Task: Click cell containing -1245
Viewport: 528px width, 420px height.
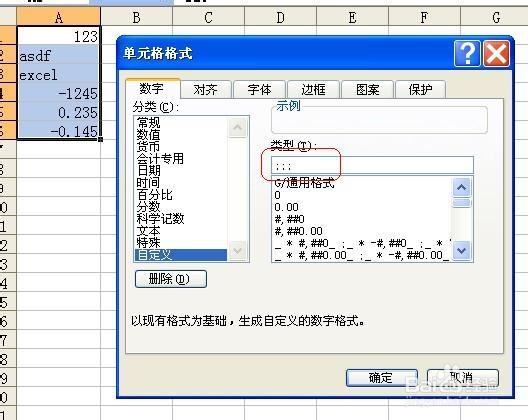Action: tap(59, 93)
